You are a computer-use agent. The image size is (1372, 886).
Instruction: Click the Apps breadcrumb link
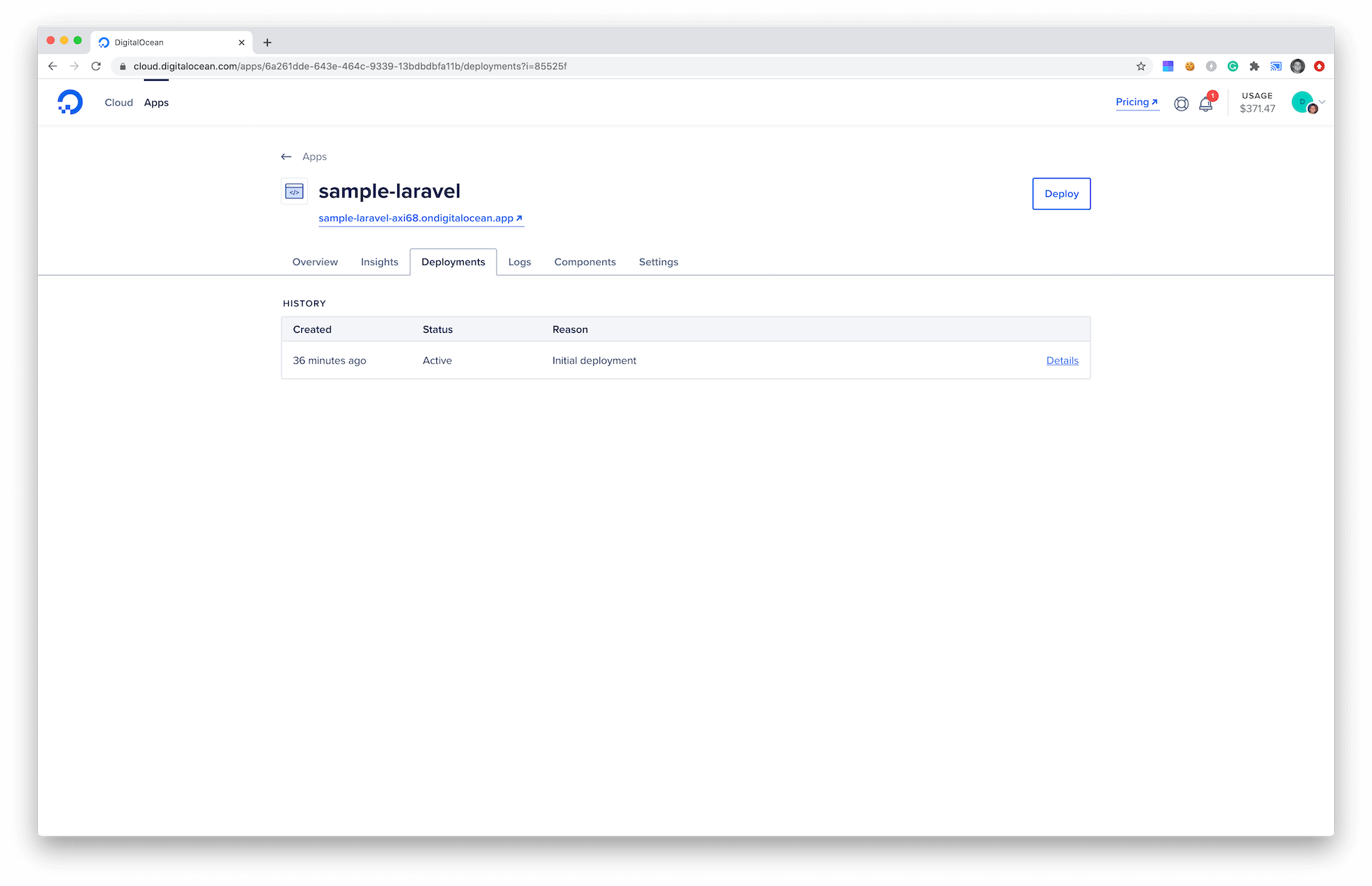pyautogui.click(x=315, y=156)
